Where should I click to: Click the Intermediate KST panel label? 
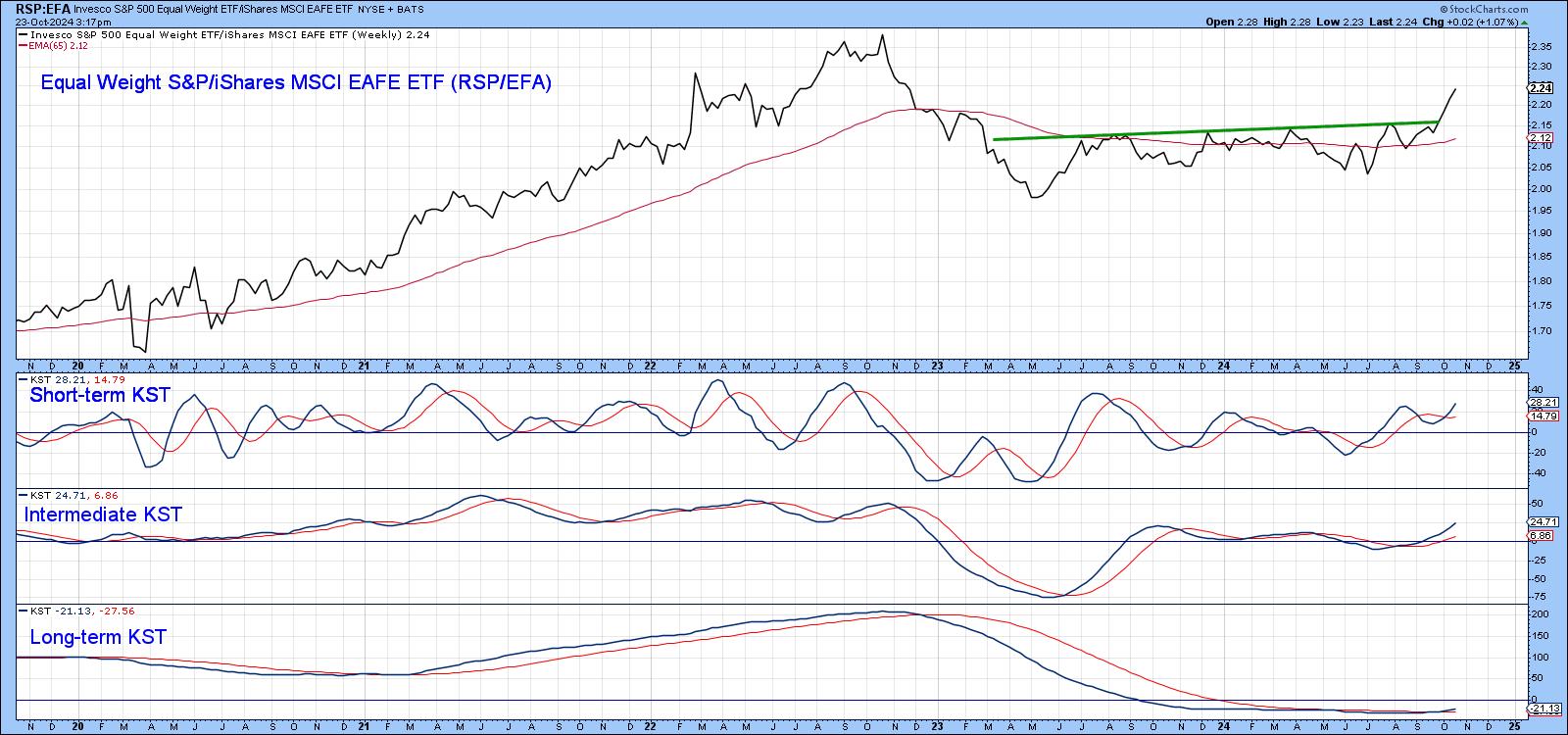click(x=103, y=514)
